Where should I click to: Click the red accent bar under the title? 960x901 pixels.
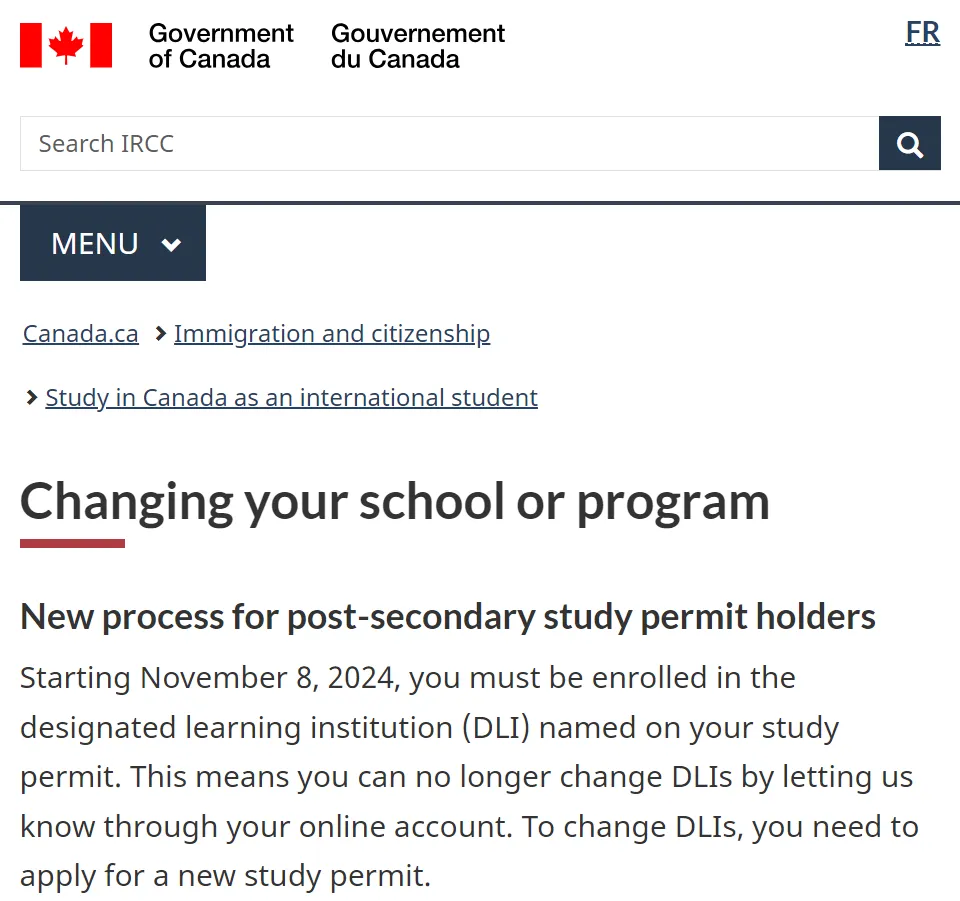point(72,544)
